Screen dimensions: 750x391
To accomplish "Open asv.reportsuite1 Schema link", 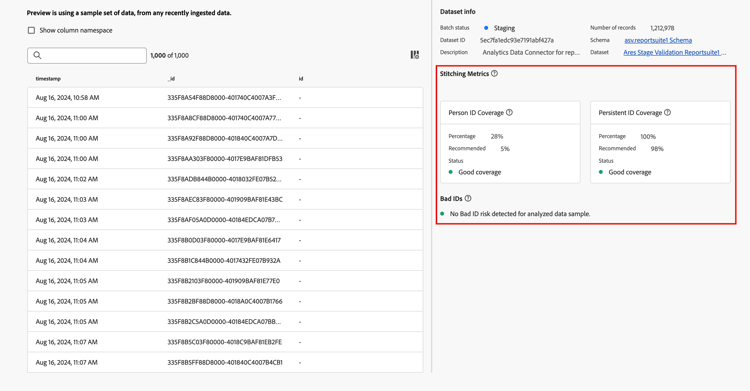I will click(658, 40).
